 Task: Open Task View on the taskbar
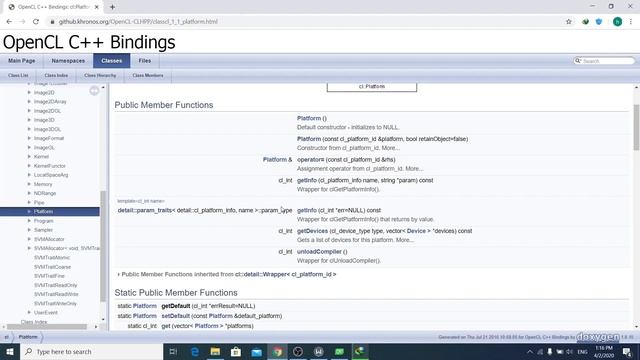173,351
